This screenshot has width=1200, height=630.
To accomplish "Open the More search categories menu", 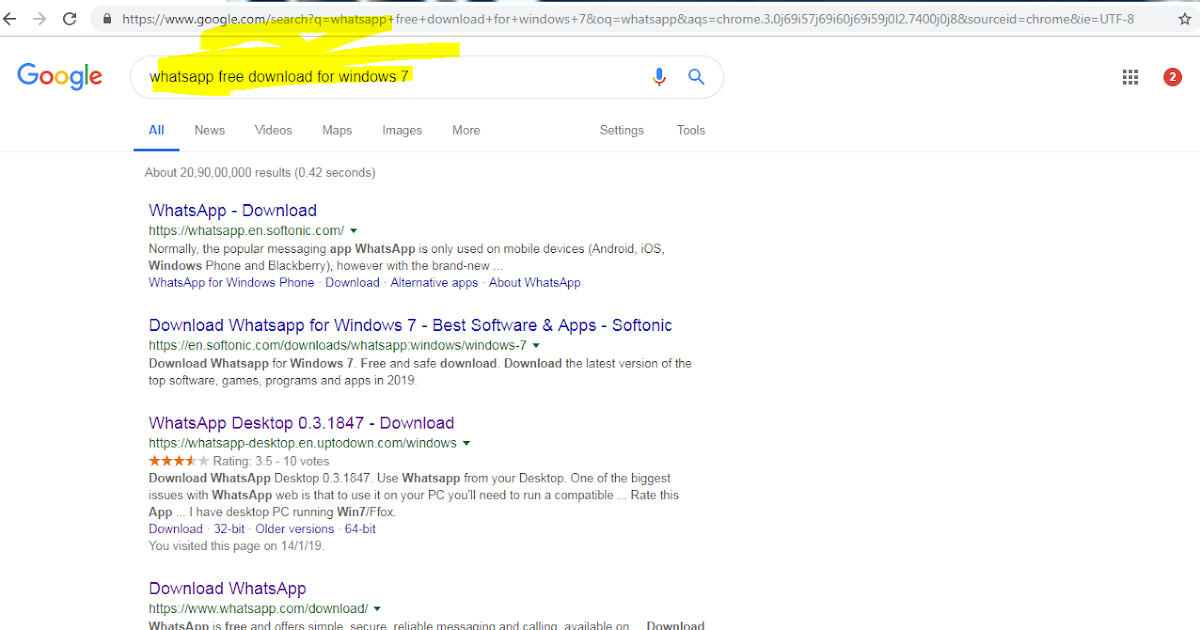I will point(466,130).
